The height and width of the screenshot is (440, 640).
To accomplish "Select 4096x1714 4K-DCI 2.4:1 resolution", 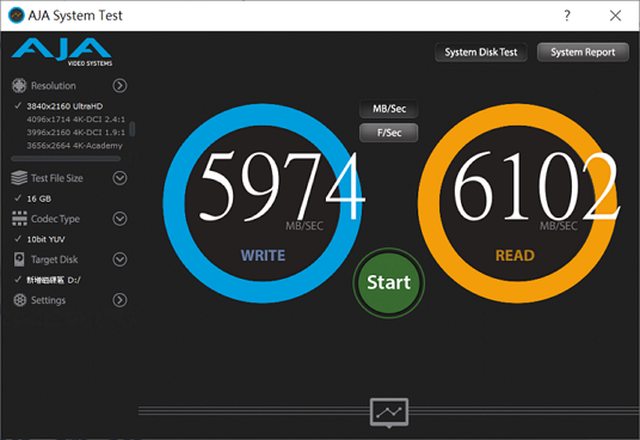I will pyautogui.click(x=75, y=119).
